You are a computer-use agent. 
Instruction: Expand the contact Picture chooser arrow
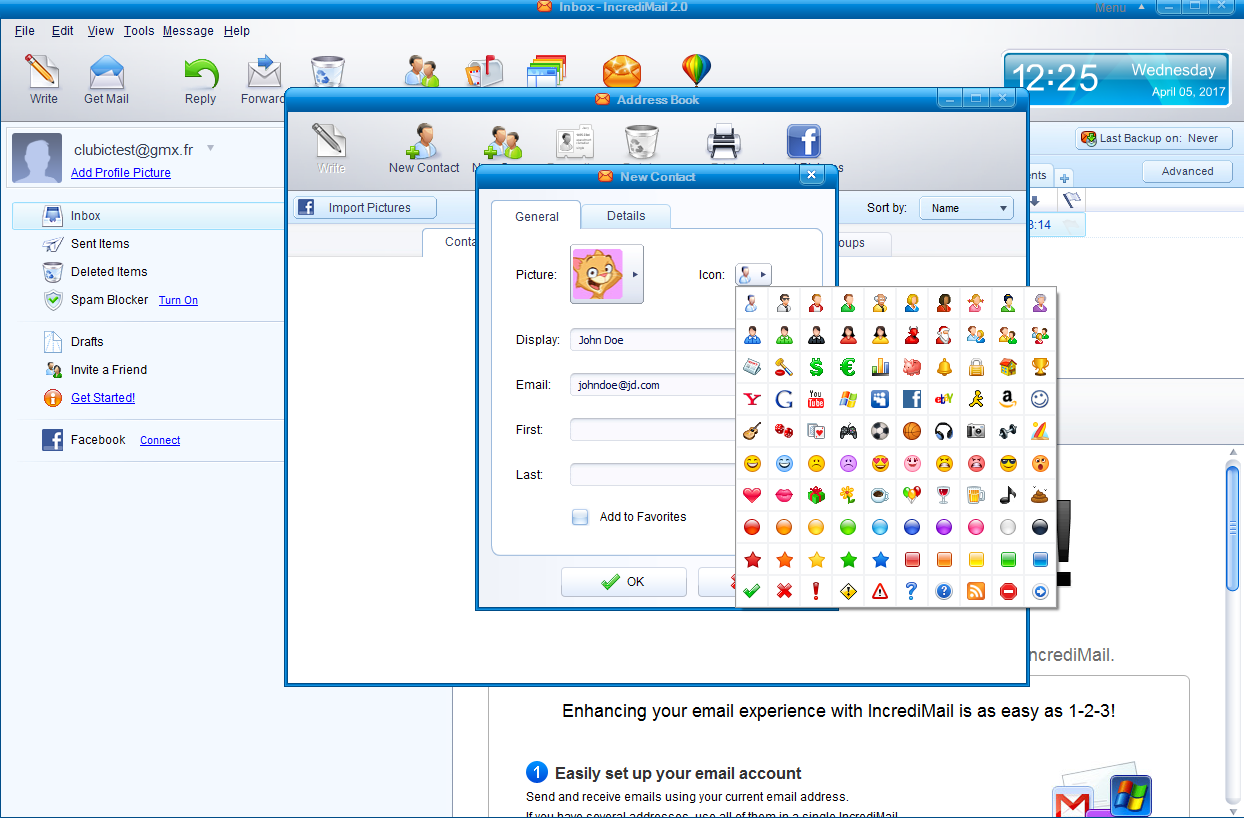(x=634, y=274)
